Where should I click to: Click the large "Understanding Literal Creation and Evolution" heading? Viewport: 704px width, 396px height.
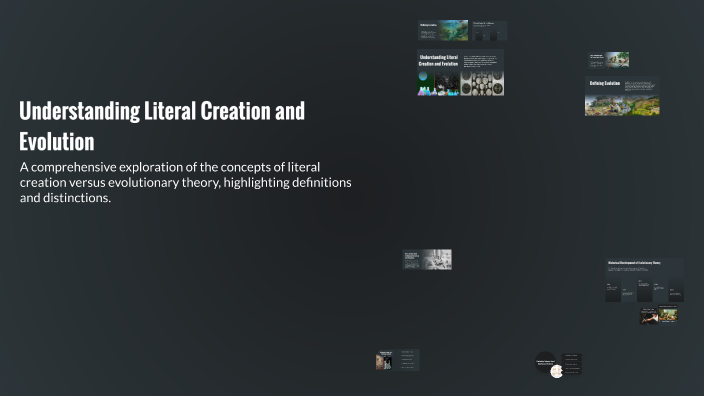[162, 126]
